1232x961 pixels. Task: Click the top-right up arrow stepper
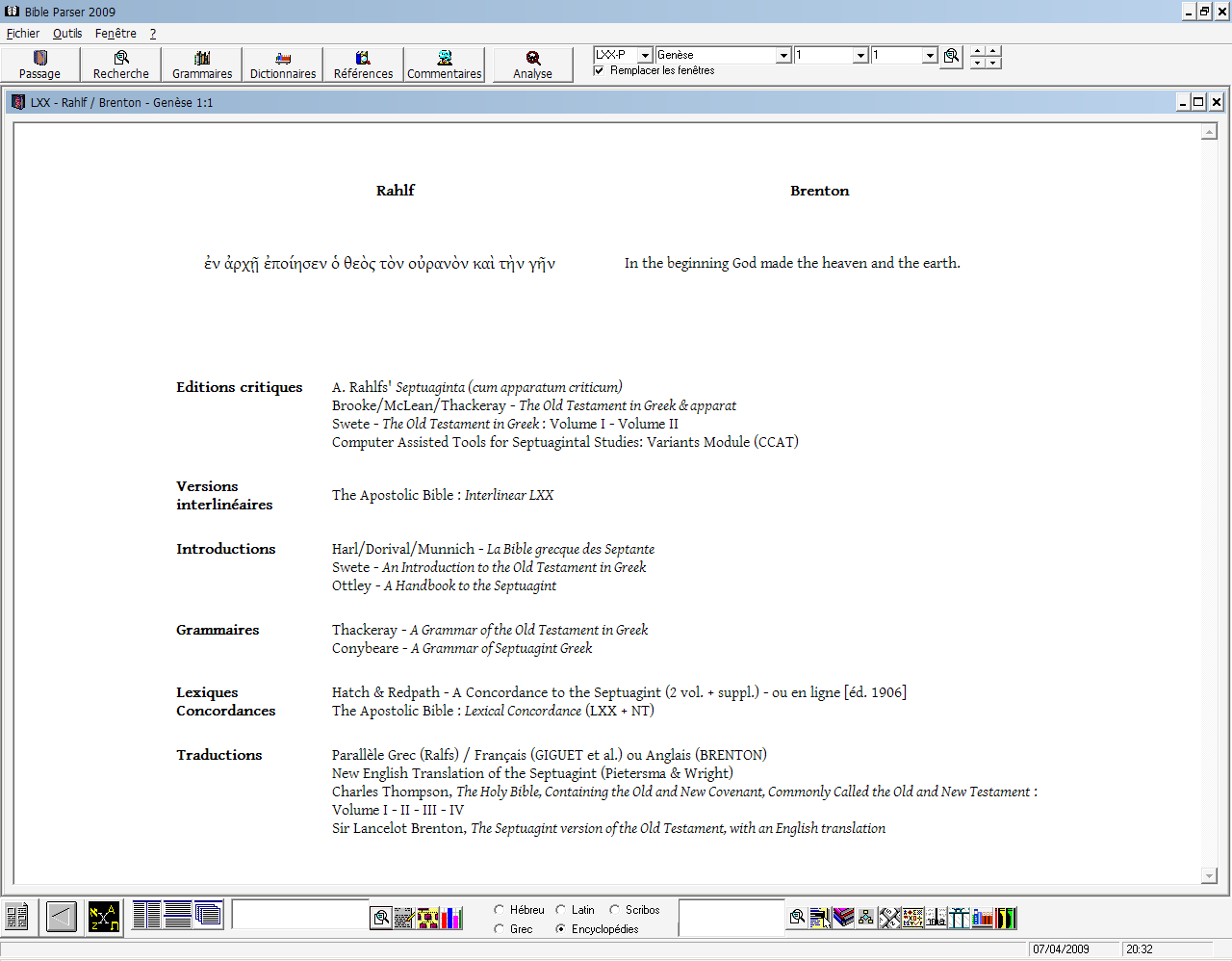pyautogui.click(x=993, y=51)
